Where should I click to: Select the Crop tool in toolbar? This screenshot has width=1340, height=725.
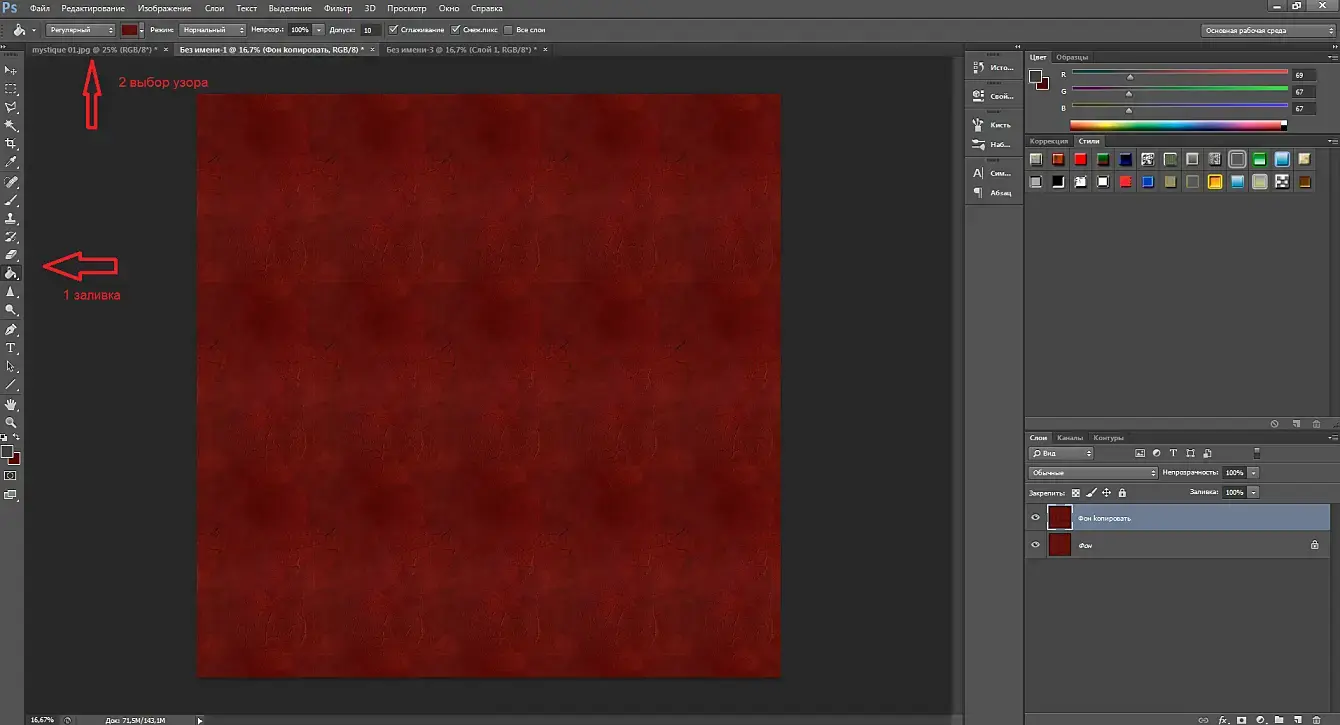[12, 144]
